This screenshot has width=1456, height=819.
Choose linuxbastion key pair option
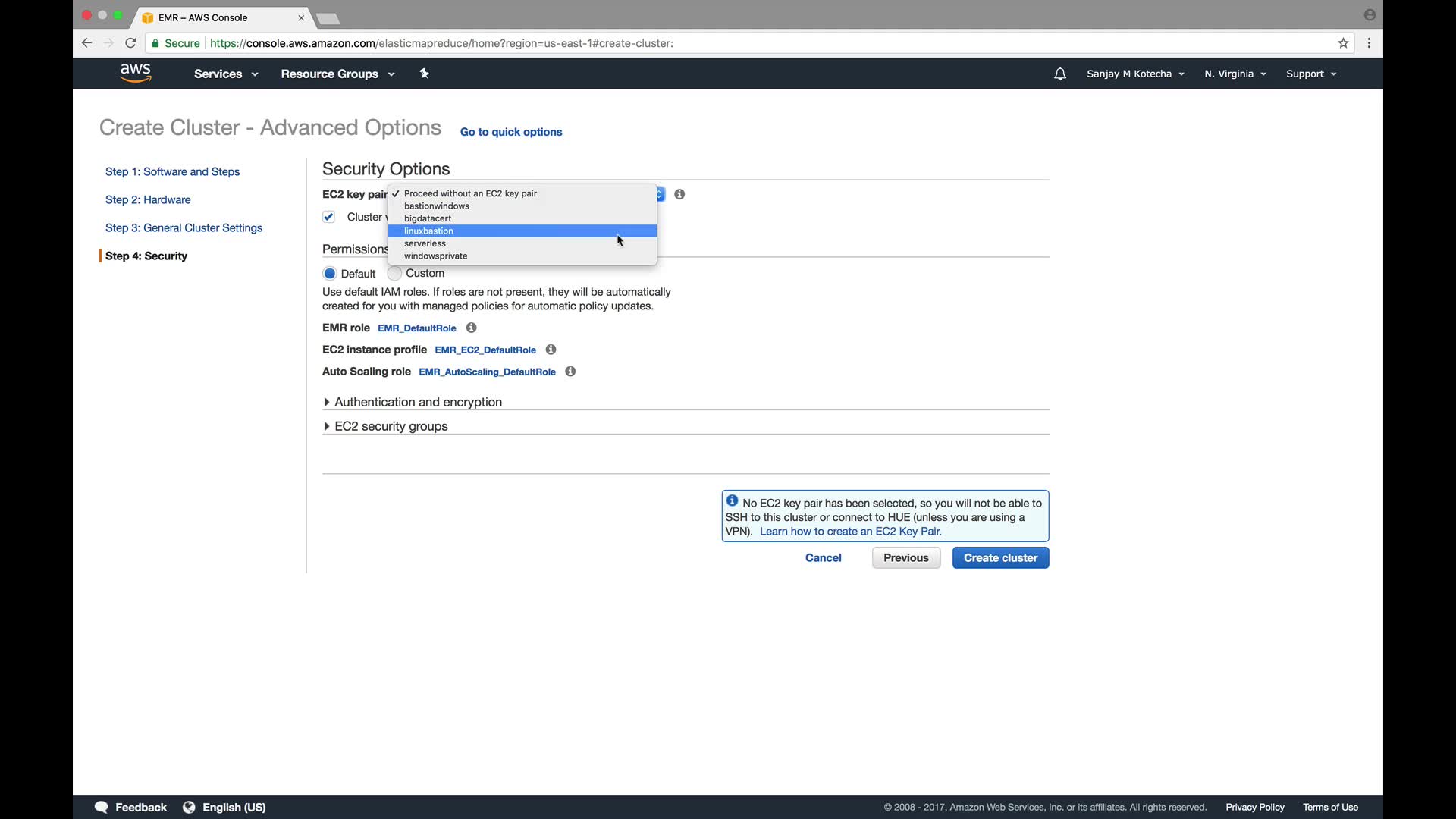(x=429, y=231)
